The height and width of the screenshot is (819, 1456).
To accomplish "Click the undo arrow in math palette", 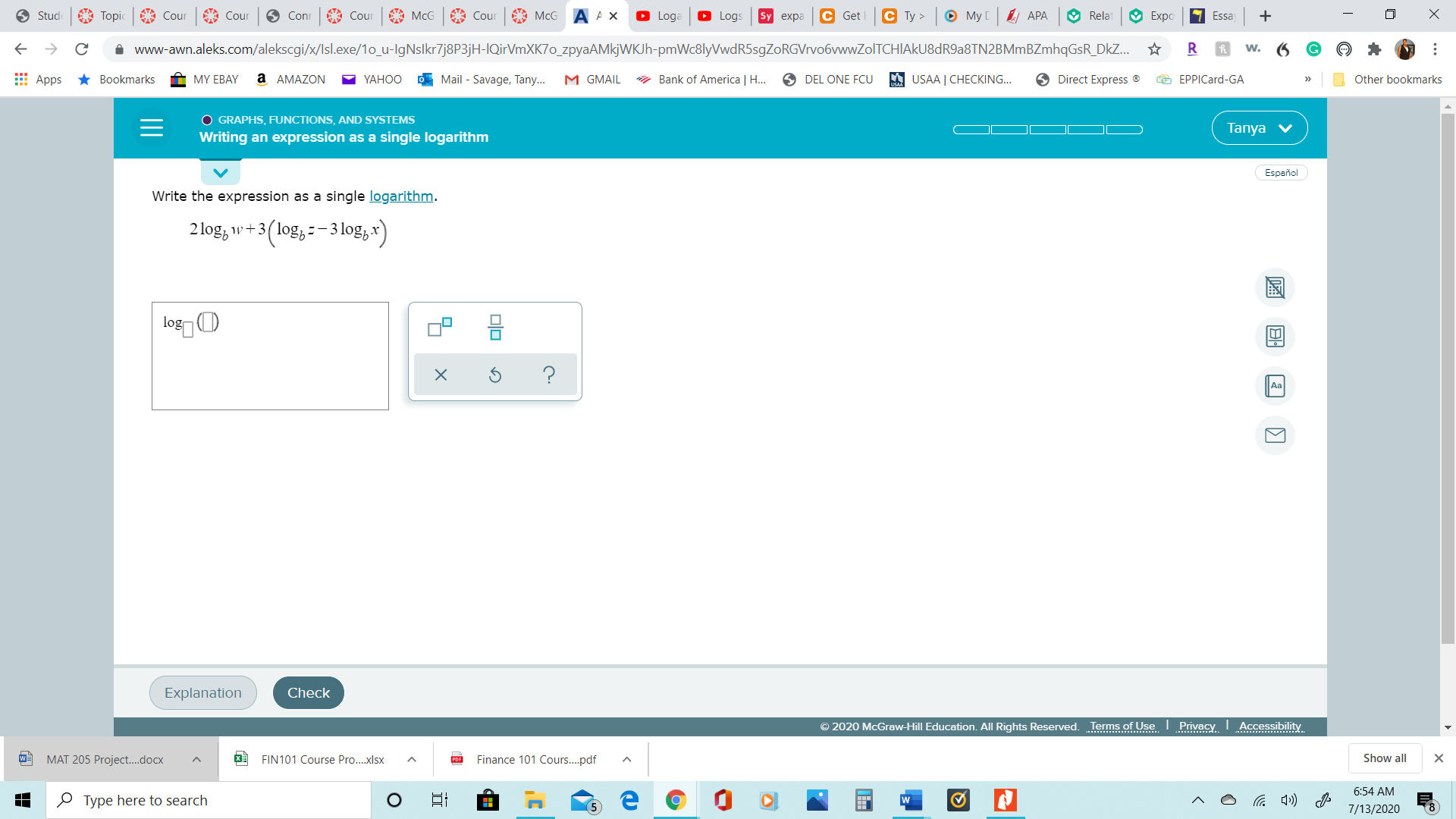I will [495, 375].
